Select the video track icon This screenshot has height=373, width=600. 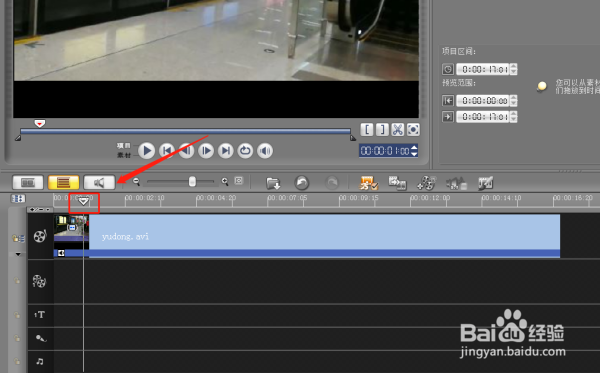(x=40, y=236)
